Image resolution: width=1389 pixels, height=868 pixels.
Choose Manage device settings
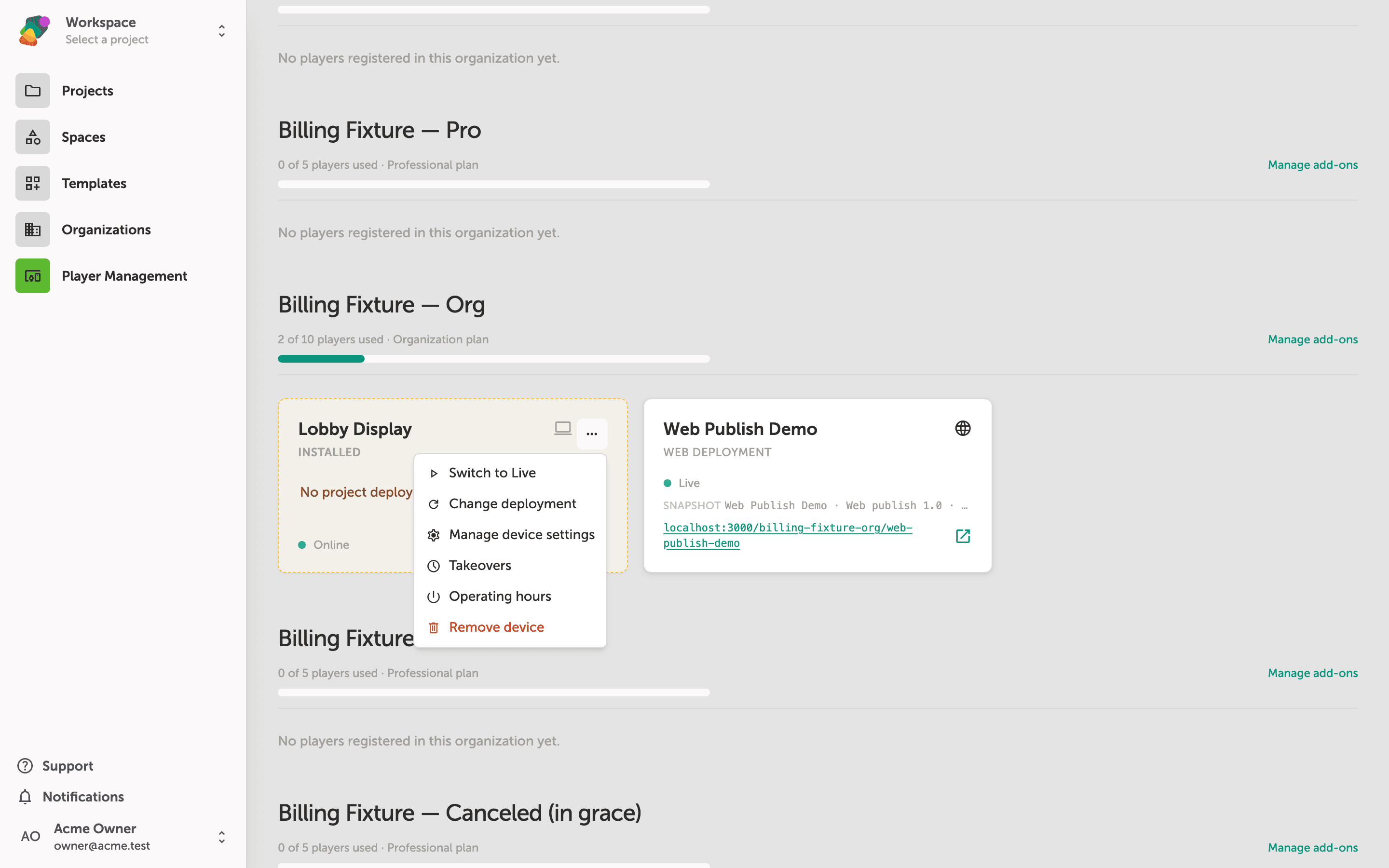point(510,535)
